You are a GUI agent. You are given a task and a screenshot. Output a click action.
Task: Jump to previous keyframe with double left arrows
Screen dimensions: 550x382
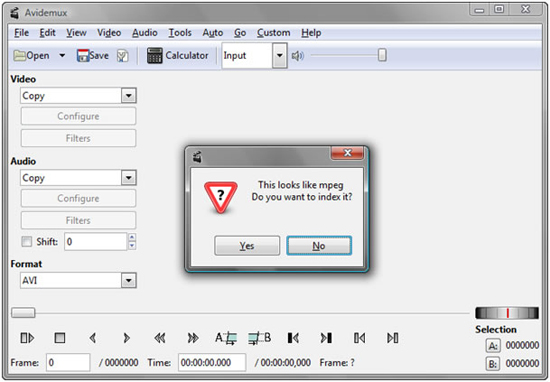click(x=160, y=338)
